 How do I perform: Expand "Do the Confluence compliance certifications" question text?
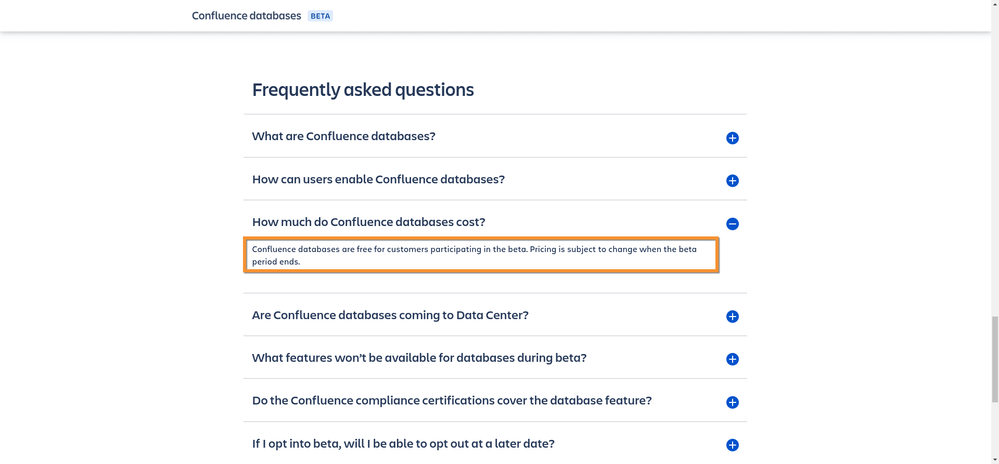pyautogui.click(x=451, y=400)
